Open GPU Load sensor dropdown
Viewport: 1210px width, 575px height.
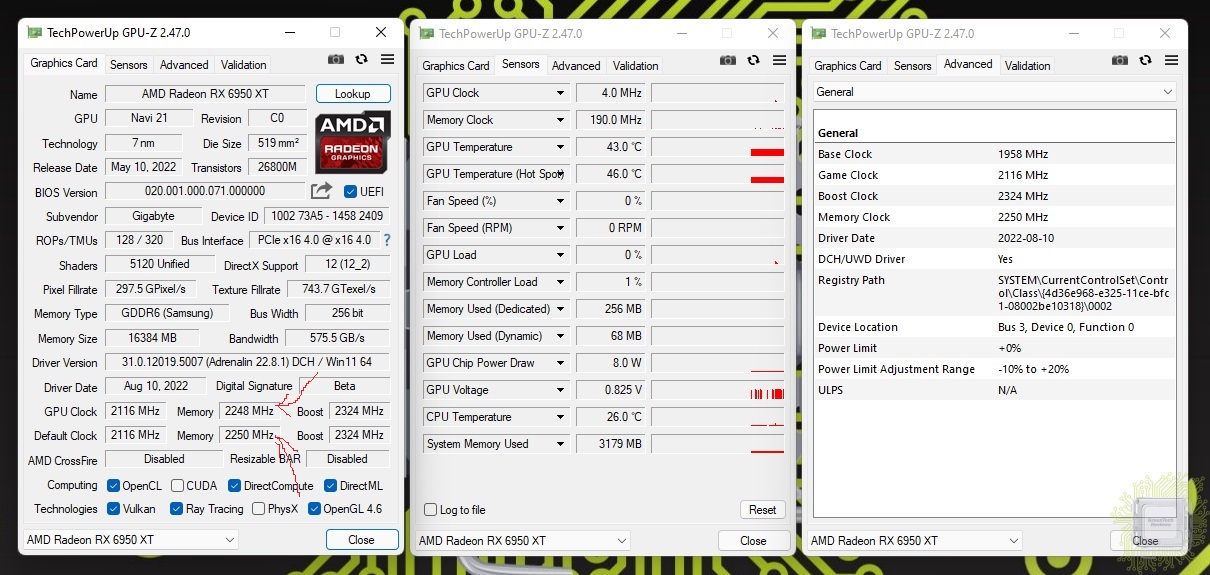coord(561,255)
